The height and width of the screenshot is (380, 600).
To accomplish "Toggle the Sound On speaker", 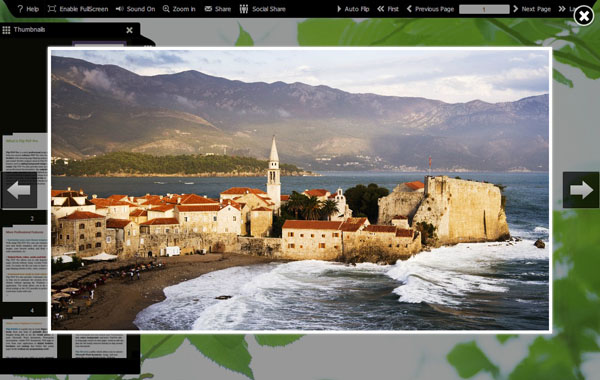I will tap(120, 9).
